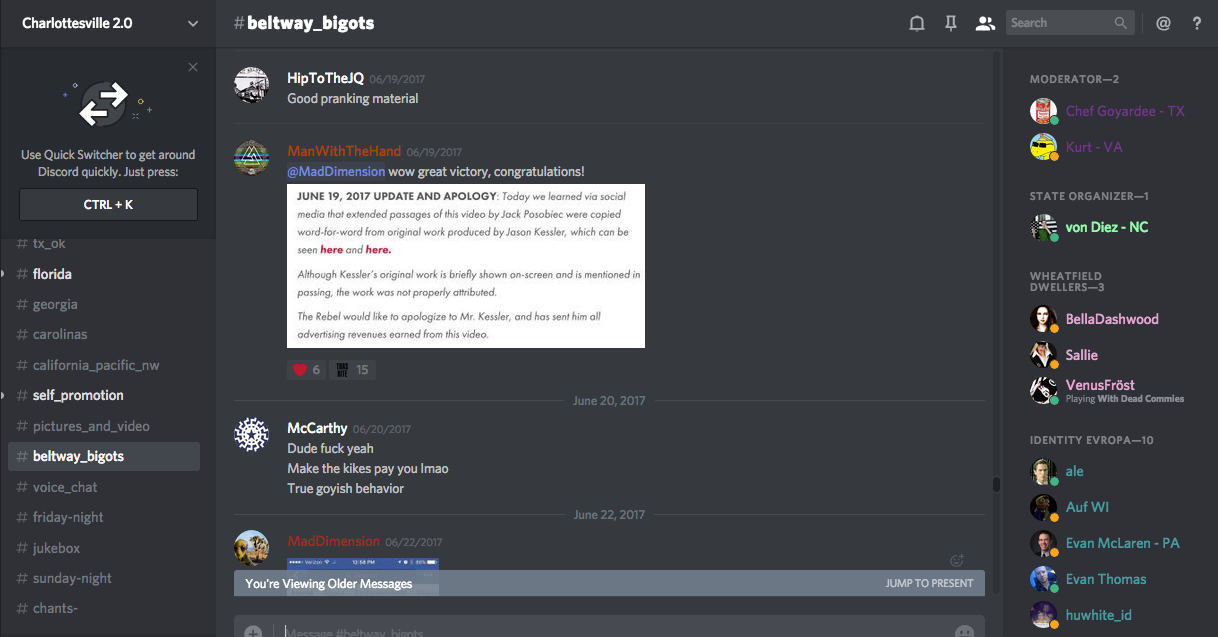The image size is (1218, 637).
Task: Toggle the heart reaction with 6
Action: [306, 370]
